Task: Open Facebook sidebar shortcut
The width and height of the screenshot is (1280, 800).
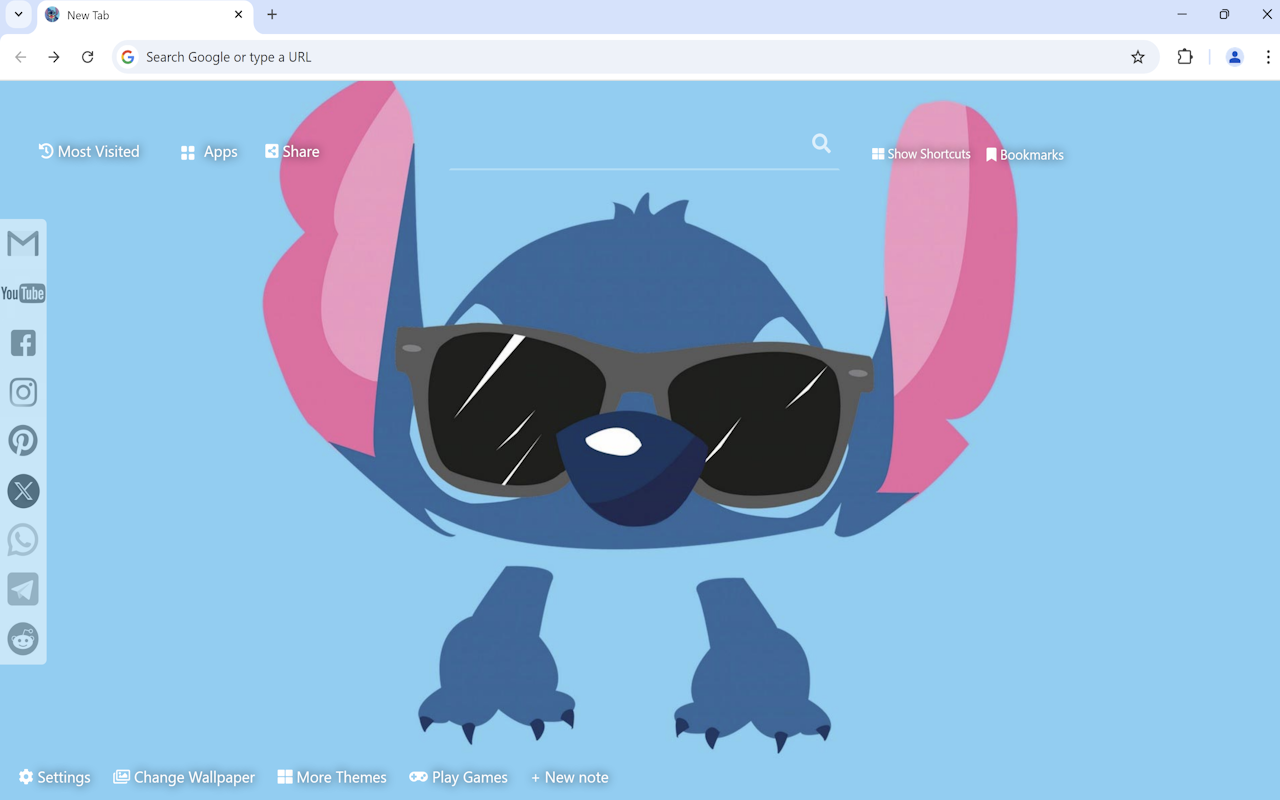Action: pyautogui.click(x=23, y=343)
